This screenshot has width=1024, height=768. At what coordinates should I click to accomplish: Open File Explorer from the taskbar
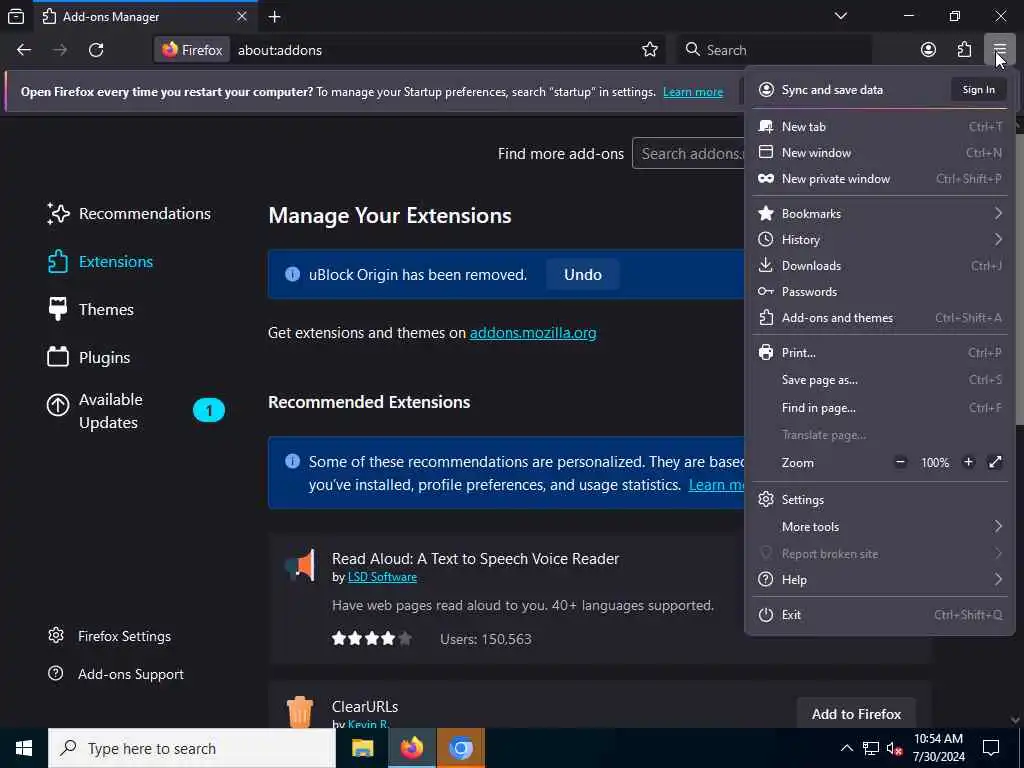[362, 748]
